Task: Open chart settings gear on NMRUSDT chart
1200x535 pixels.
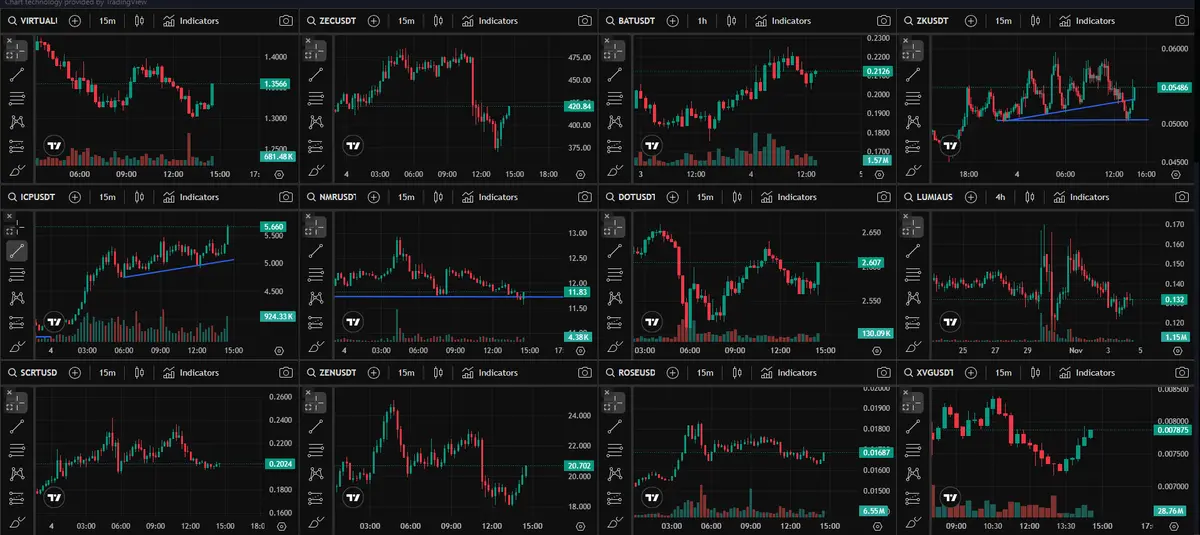Action: 578,351
